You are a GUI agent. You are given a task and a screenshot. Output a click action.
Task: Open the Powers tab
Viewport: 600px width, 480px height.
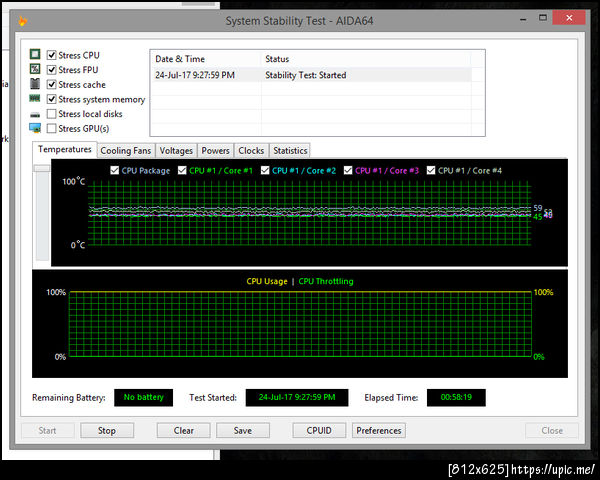(x=215, y=150)
